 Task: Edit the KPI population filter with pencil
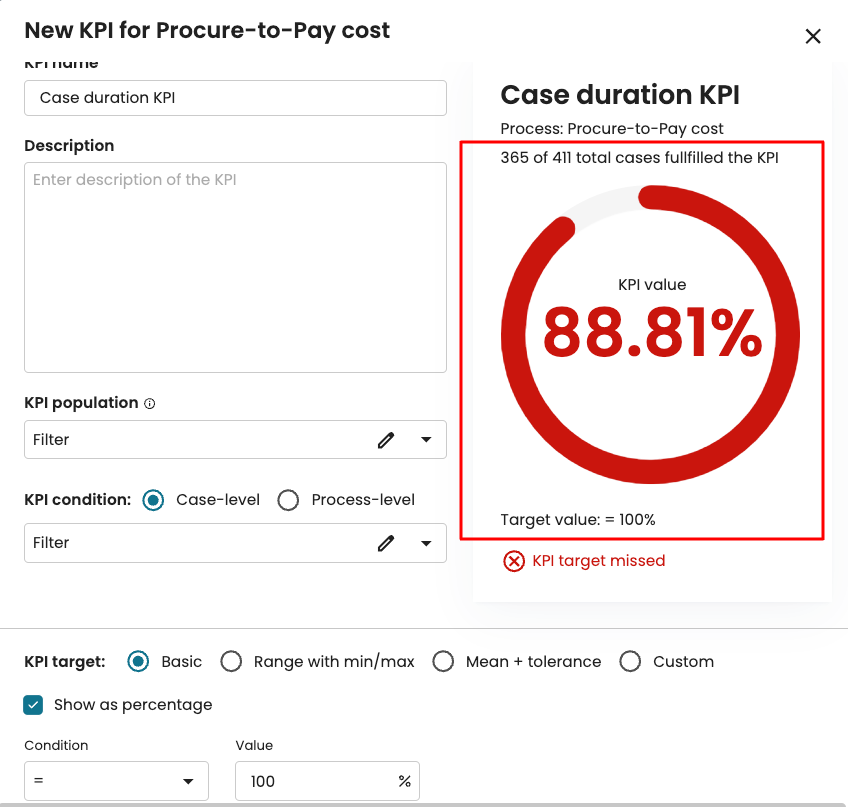[386, 440]
